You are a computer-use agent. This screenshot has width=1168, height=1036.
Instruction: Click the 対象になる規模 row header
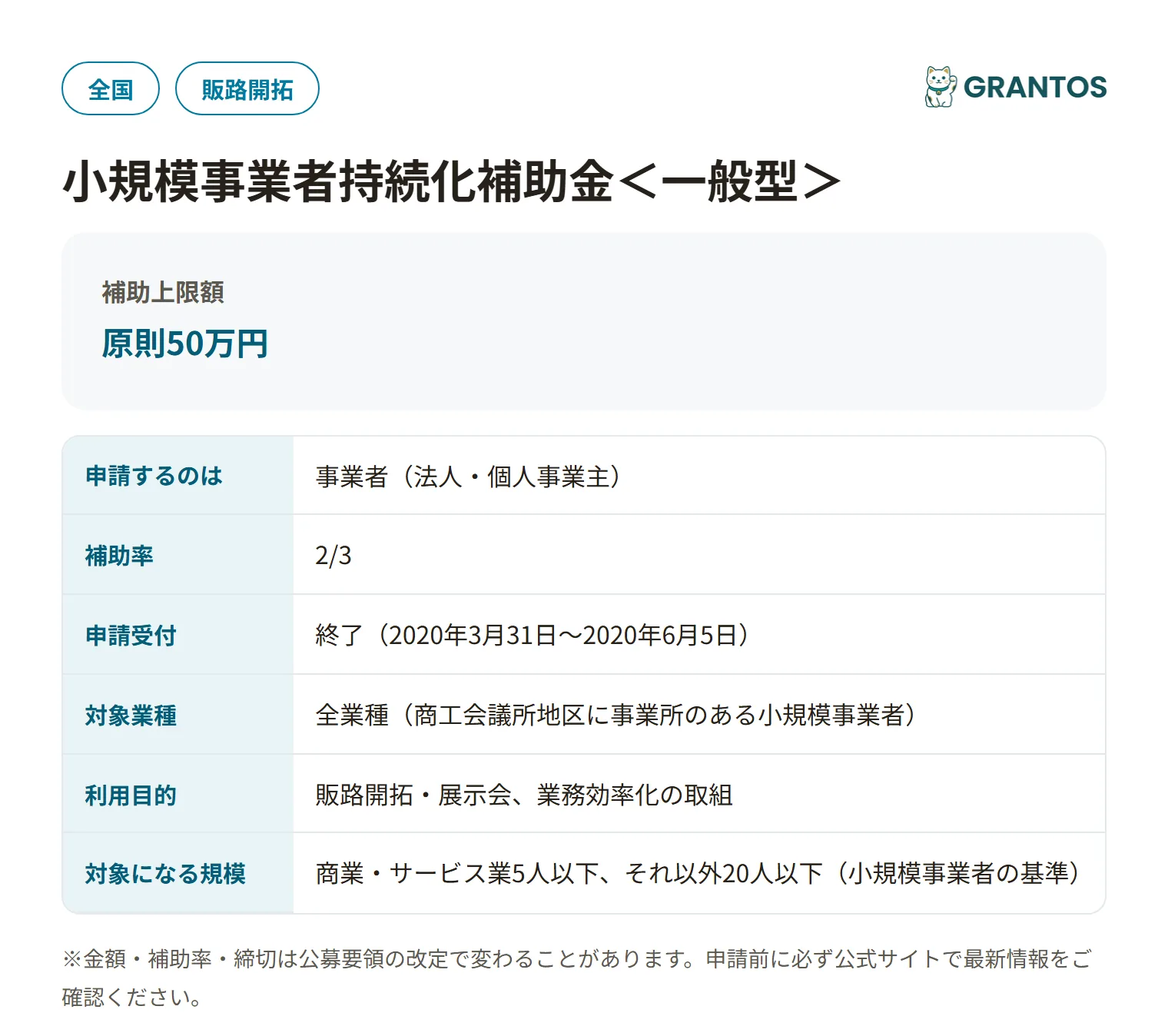[x=178, y=873]
